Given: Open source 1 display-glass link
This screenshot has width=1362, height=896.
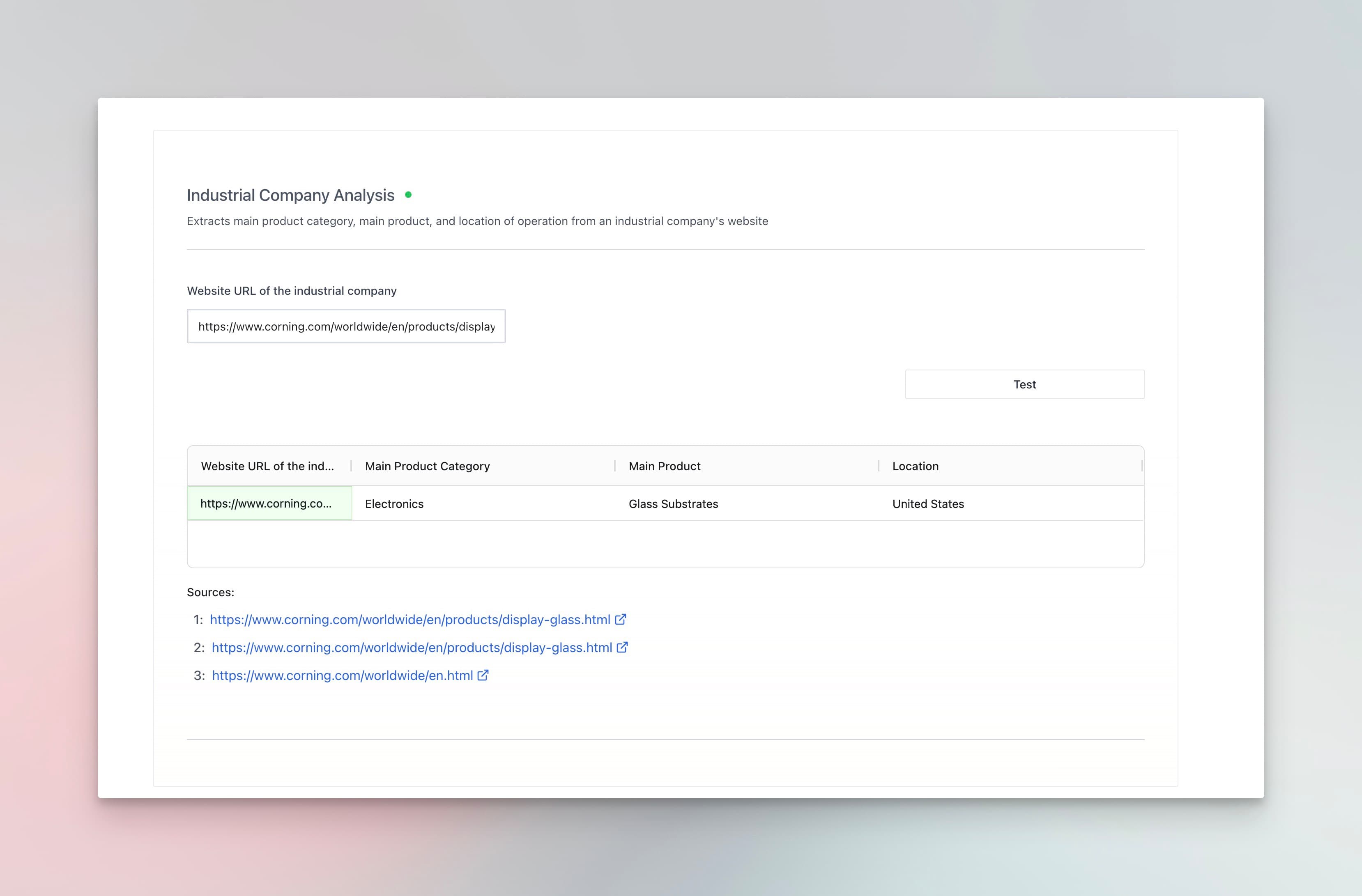Looking at the screenshot, I should click(x=410, y=620).
